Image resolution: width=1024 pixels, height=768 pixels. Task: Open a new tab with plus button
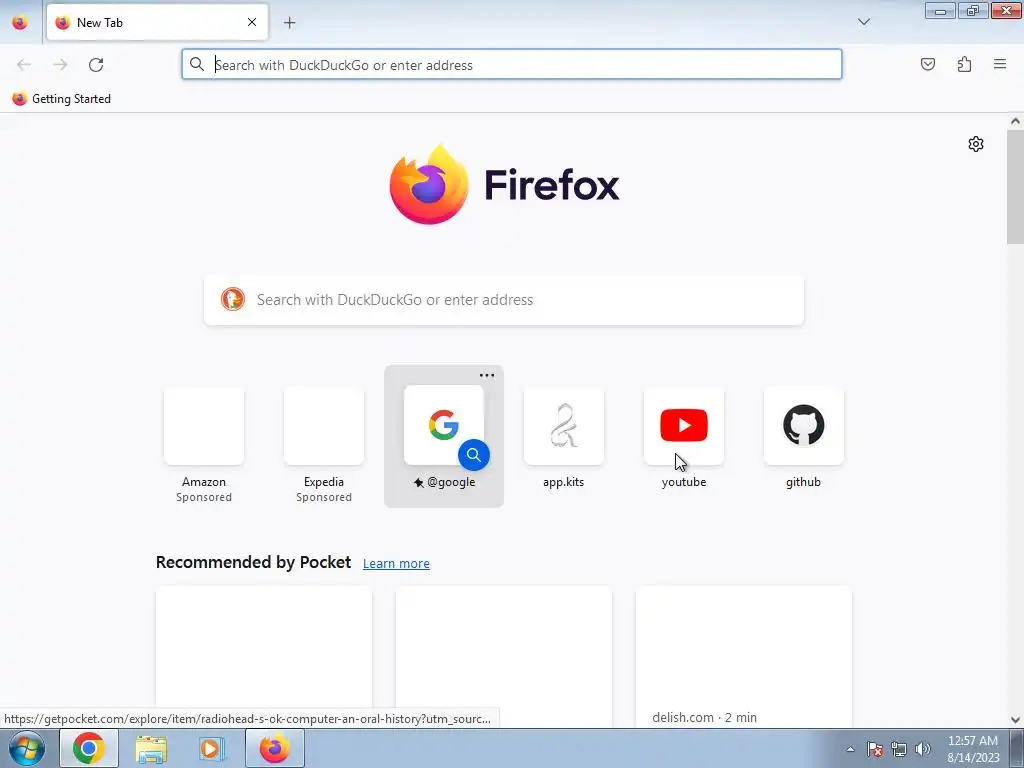(289, 23)
